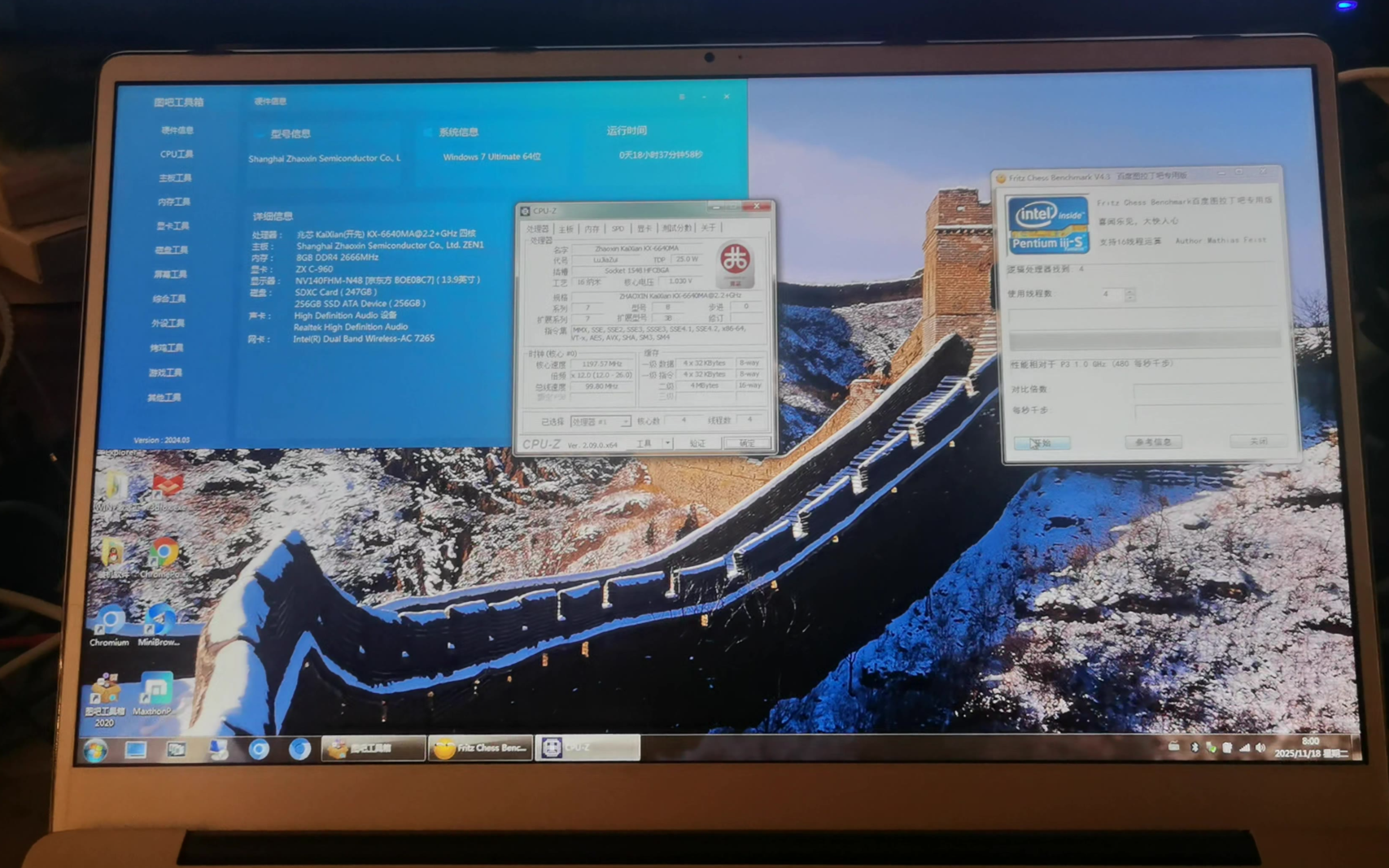This screenshot has height=868, width=1389.
Task: Open the Chromium desktop shortcut
Action: (x=109, y=624)
